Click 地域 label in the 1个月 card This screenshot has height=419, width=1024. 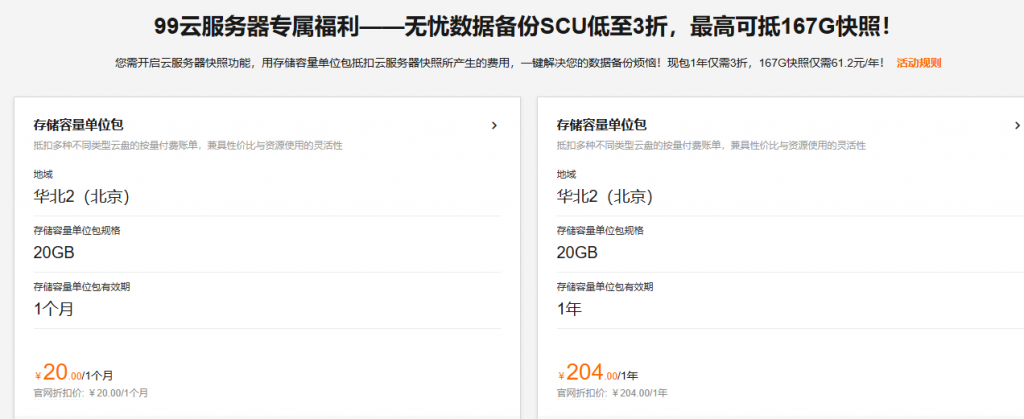43,174
